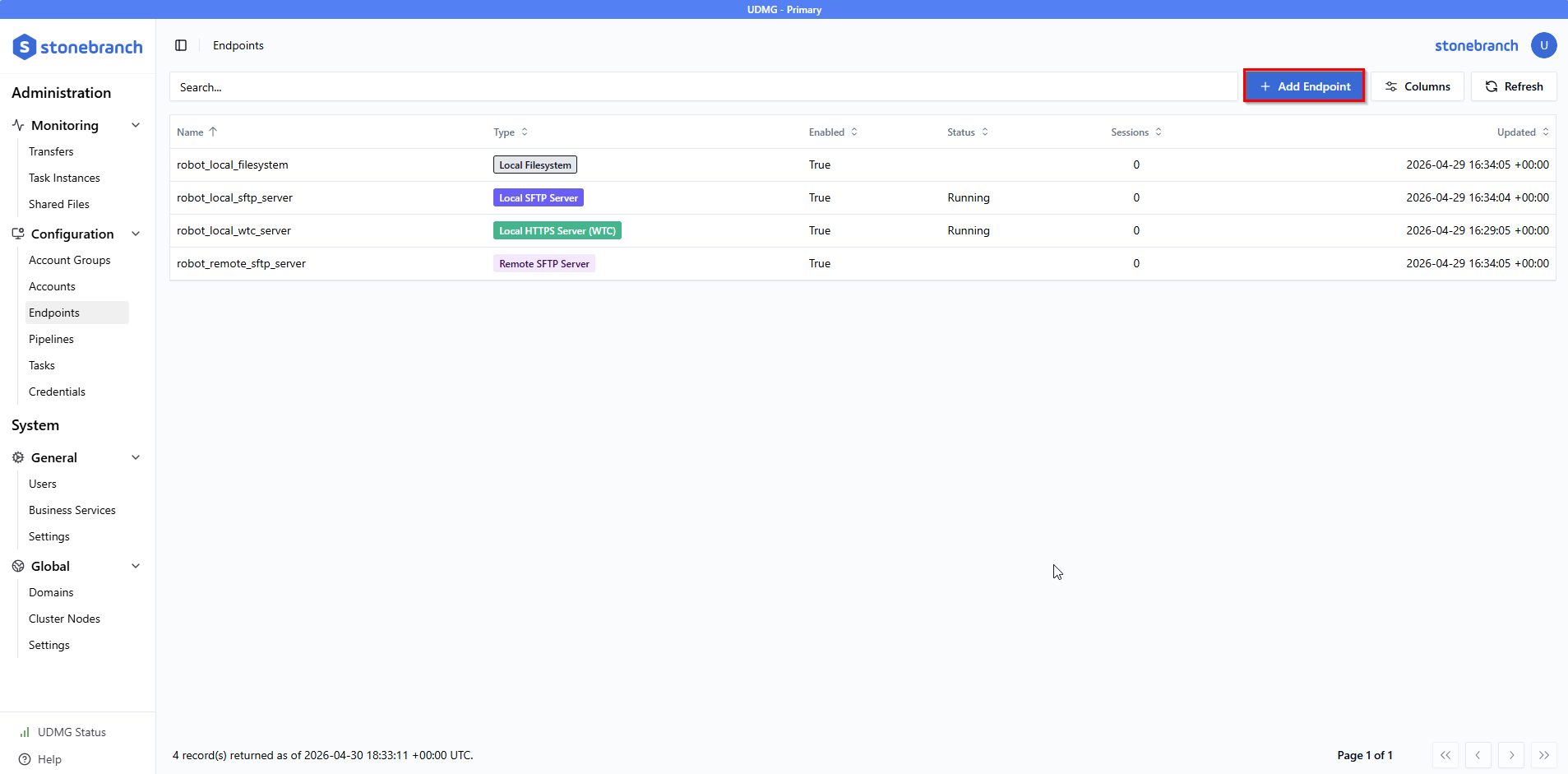Collapse the Global section chevron
Viewport: 1568px width, 774px height.
pos(136,566)
